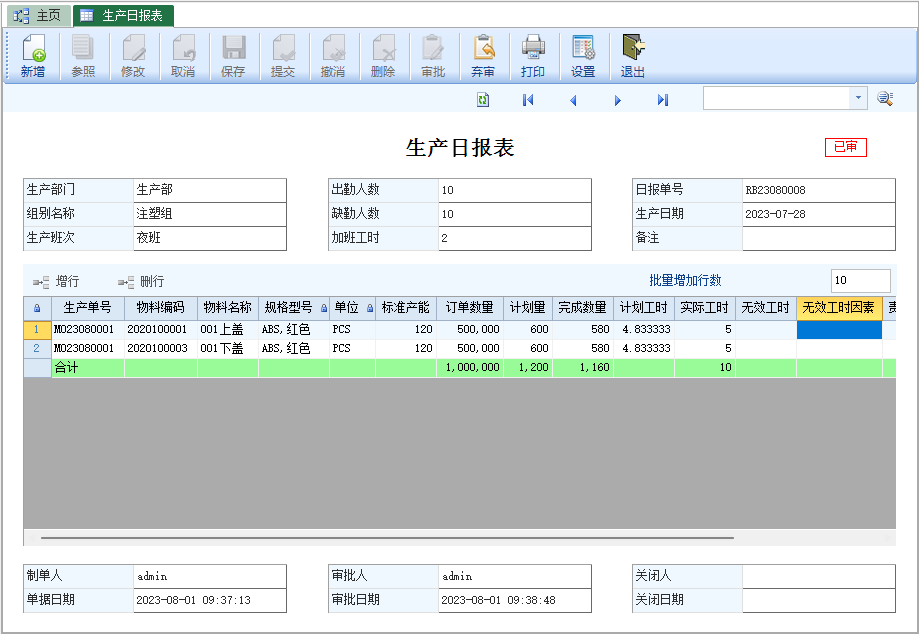Click the 批量增加行数 input field

click(x=860, y=281)
